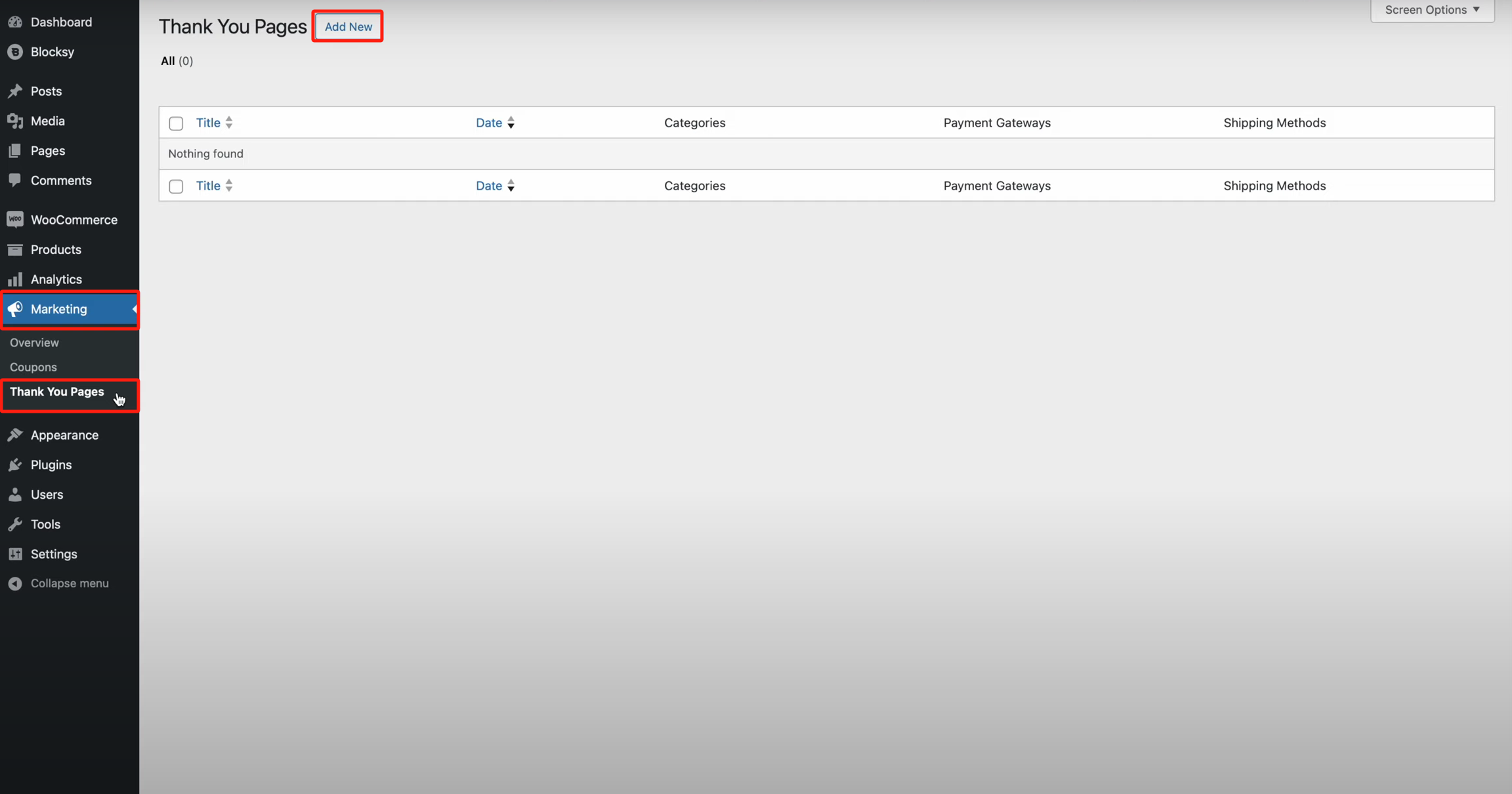
Task: Open the Marketing Overview submenu item
Action: (x=34, y=343)
